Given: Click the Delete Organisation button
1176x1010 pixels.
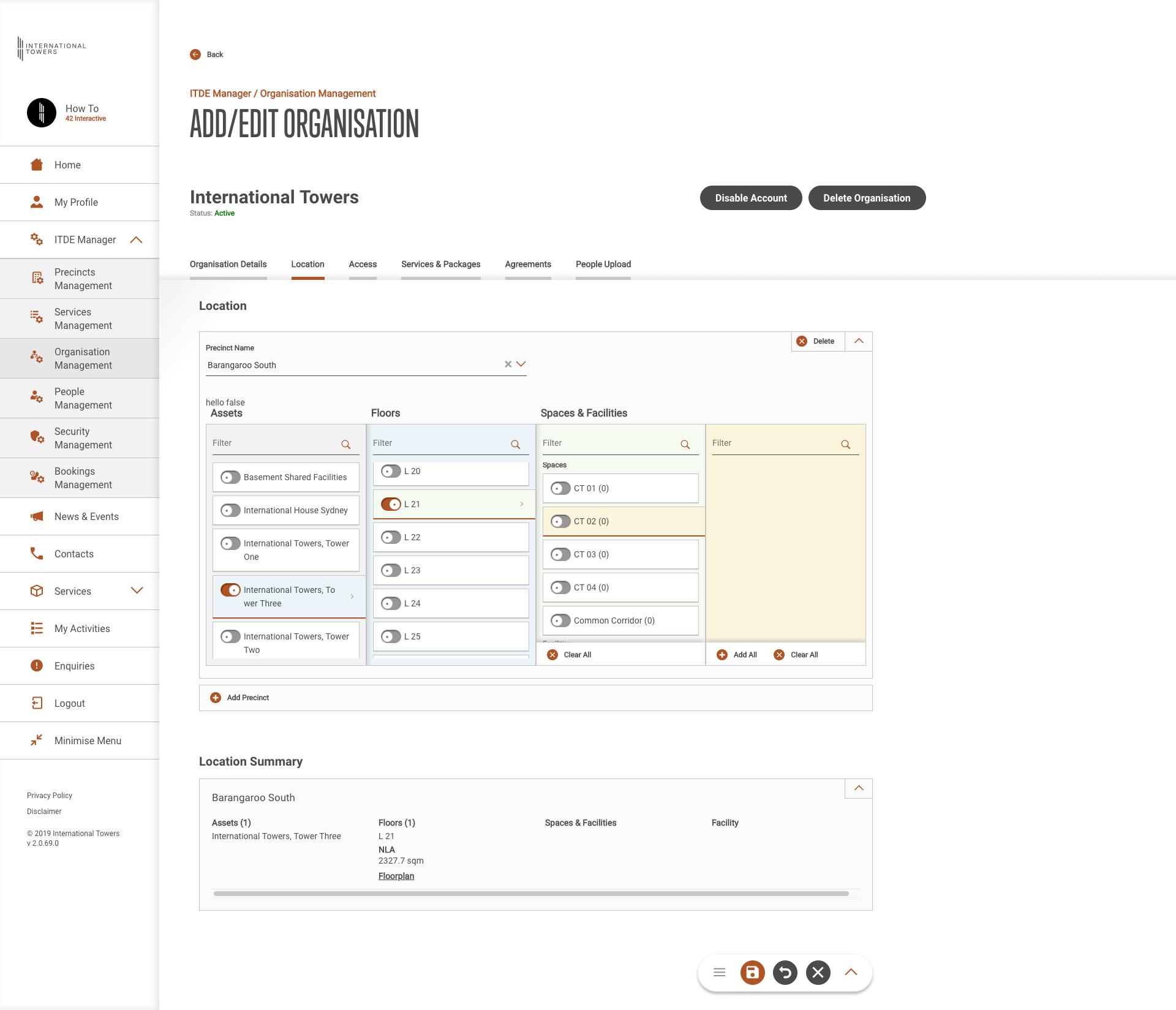Looking at the screenshot, I should coord(867,198).
